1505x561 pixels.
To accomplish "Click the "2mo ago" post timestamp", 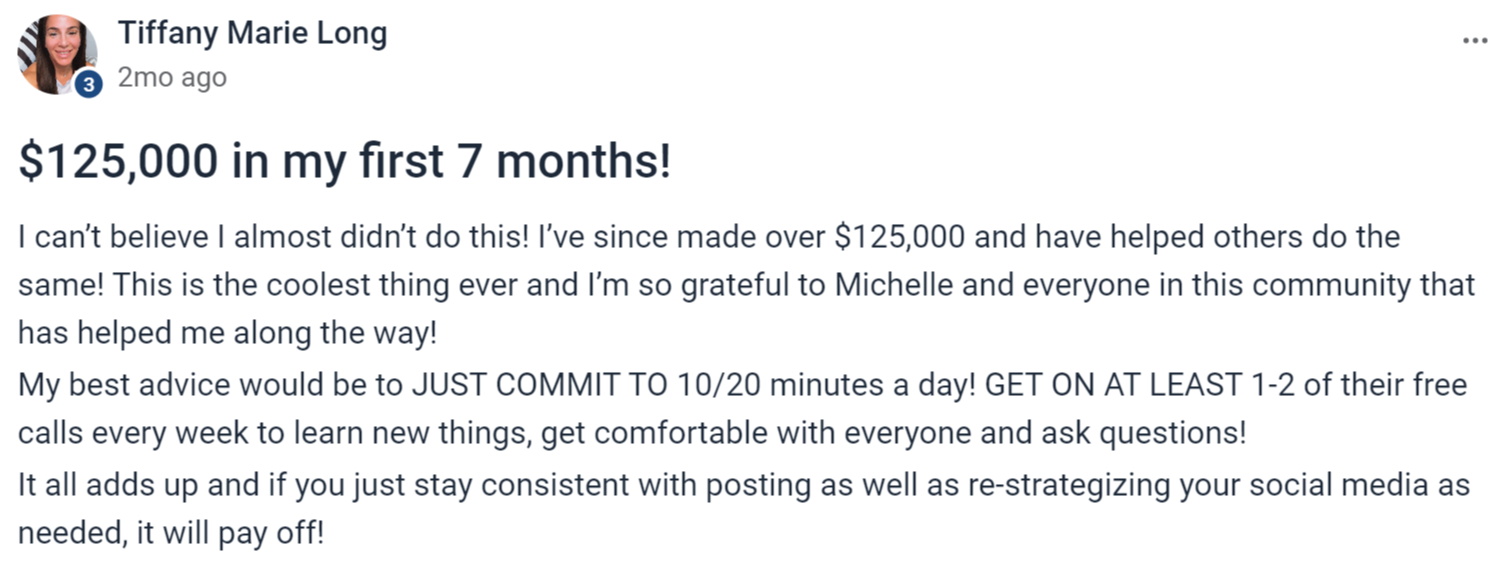I will coord(172,77).
